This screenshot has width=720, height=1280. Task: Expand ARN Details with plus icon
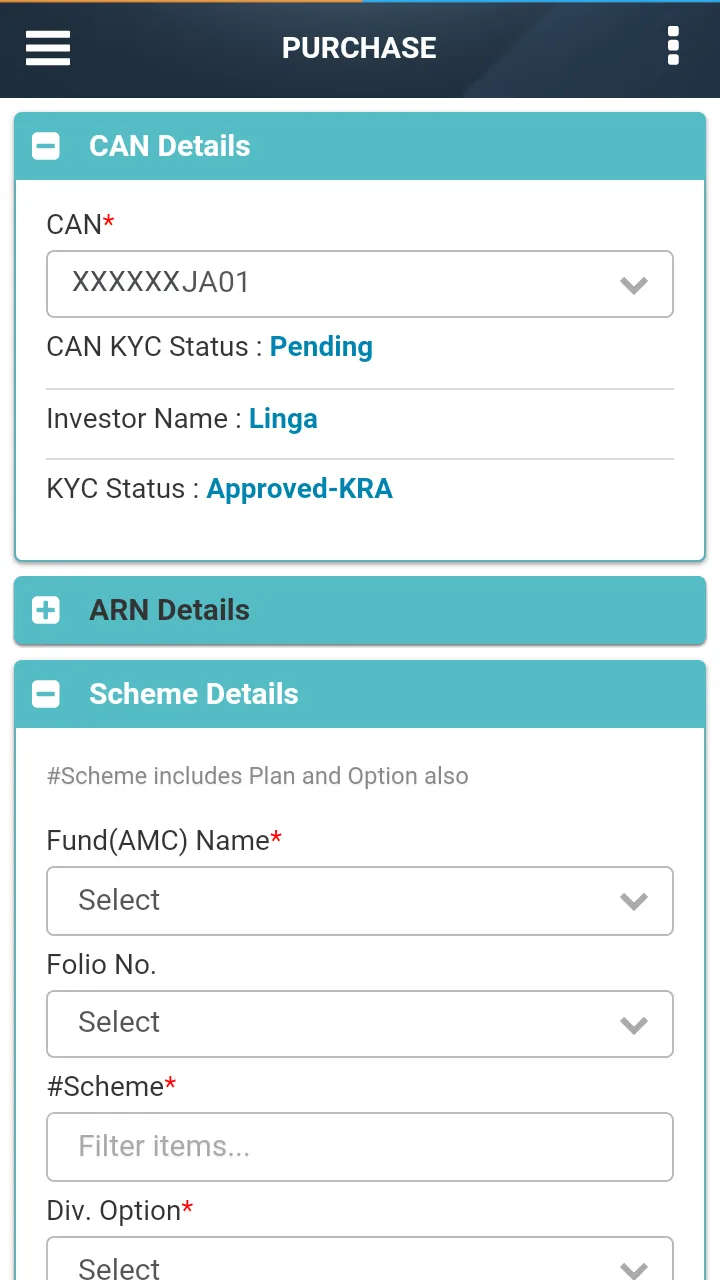[46, 610]
